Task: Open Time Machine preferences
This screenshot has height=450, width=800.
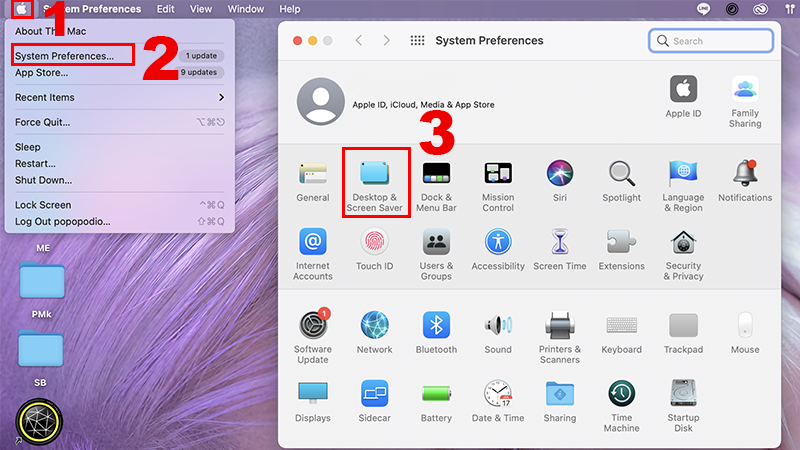Action: (x=621, y=406)
